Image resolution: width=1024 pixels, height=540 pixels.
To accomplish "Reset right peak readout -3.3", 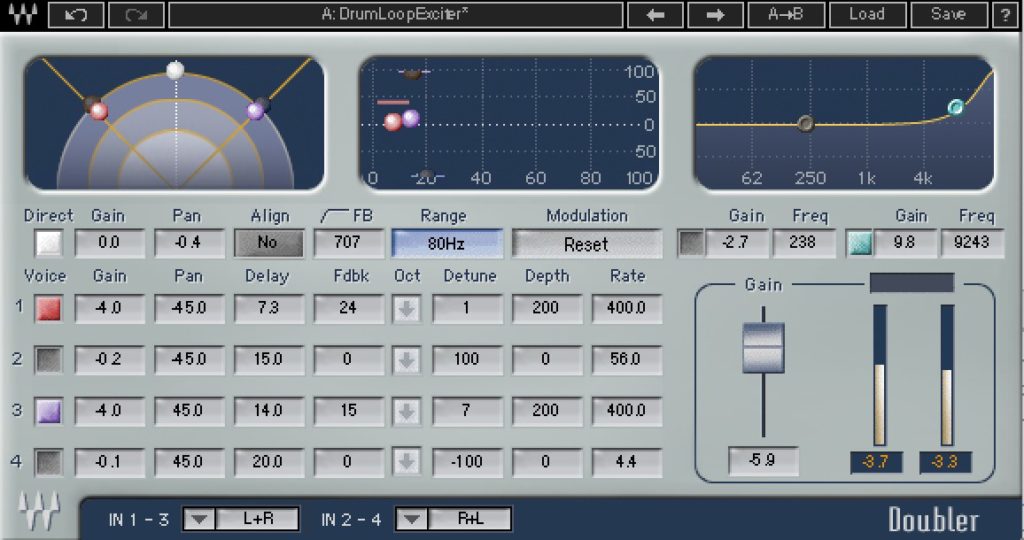I will click(x=945, y=462).
